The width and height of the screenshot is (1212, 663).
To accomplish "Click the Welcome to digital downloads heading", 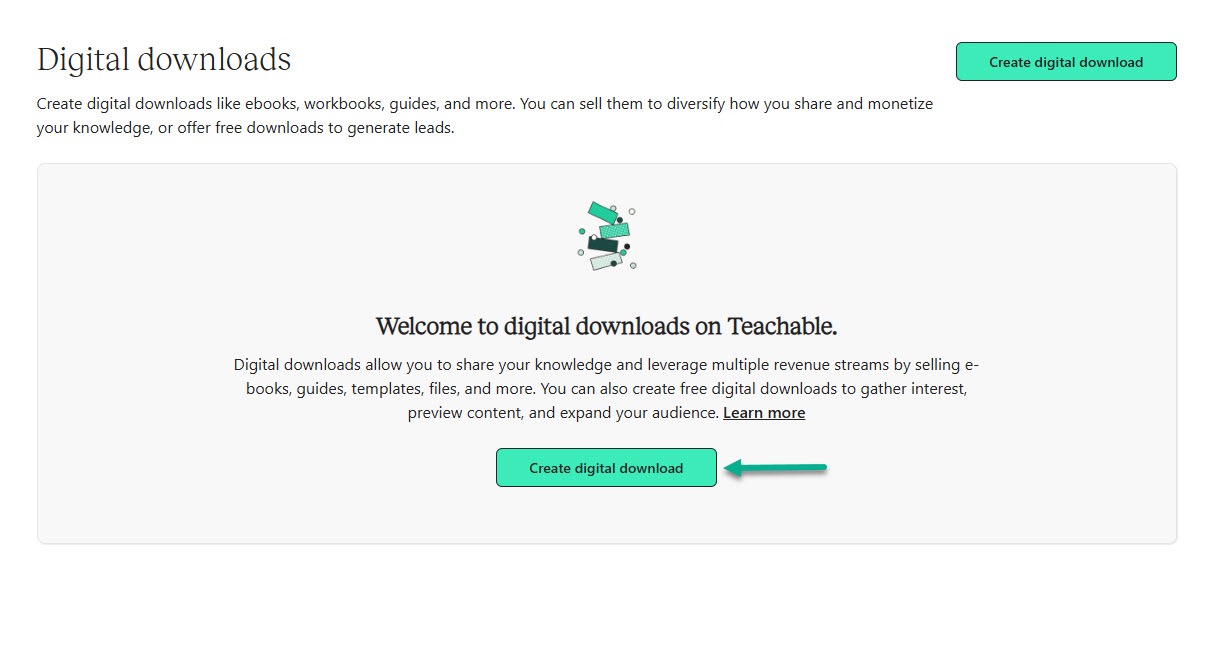I will click(606, 326).
